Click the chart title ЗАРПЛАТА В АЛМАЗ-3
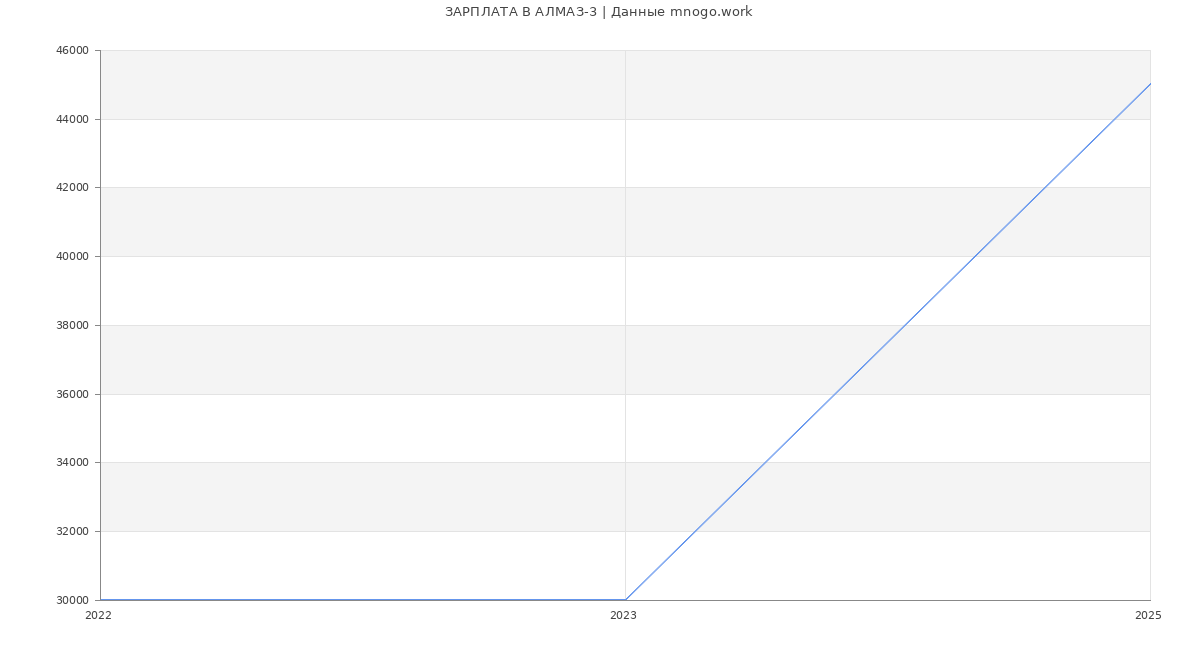 click(520, 12)
